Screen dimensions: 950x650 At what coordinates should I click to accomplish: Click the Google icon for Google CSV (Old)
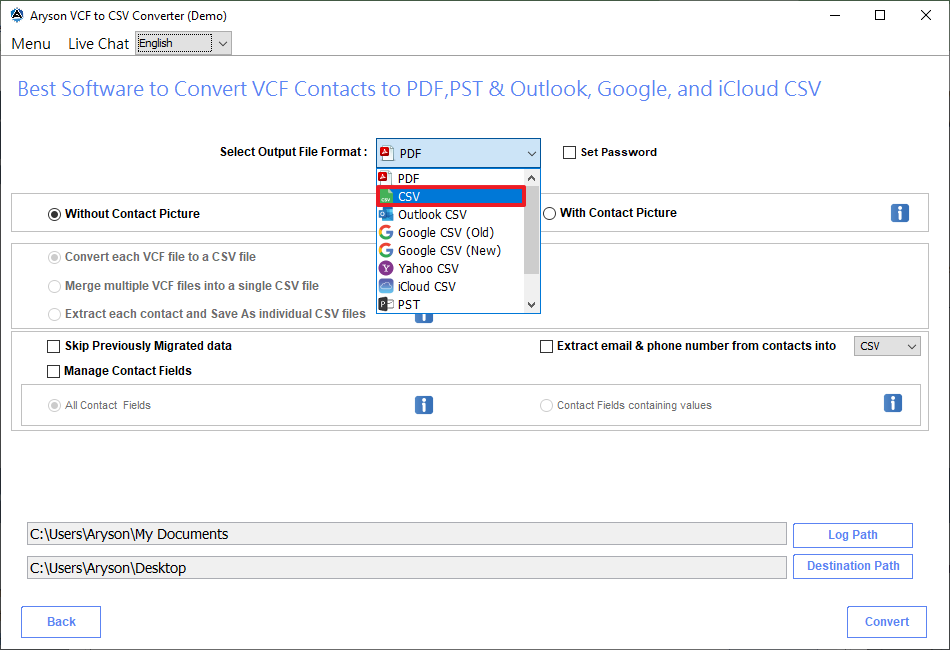point(386,233)
